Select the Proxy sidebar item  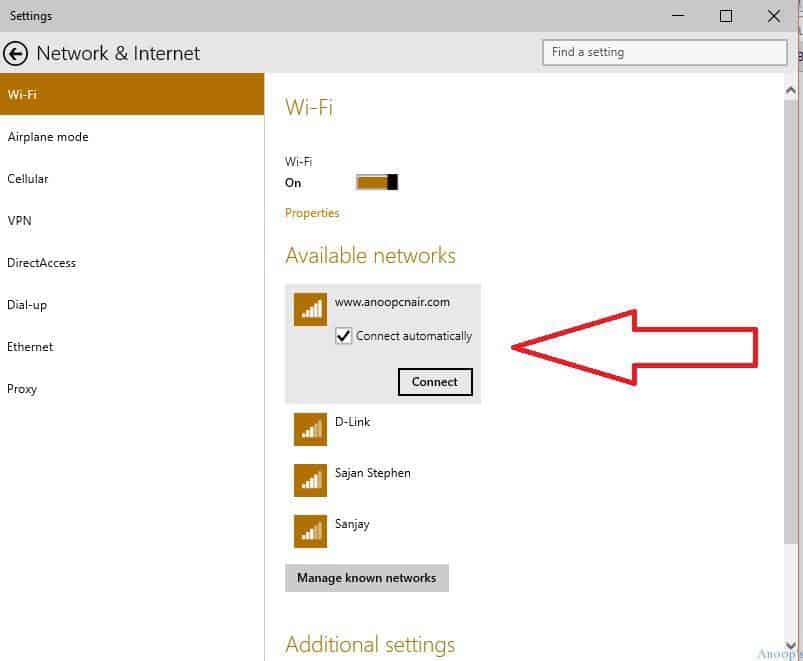click(22, 389)
